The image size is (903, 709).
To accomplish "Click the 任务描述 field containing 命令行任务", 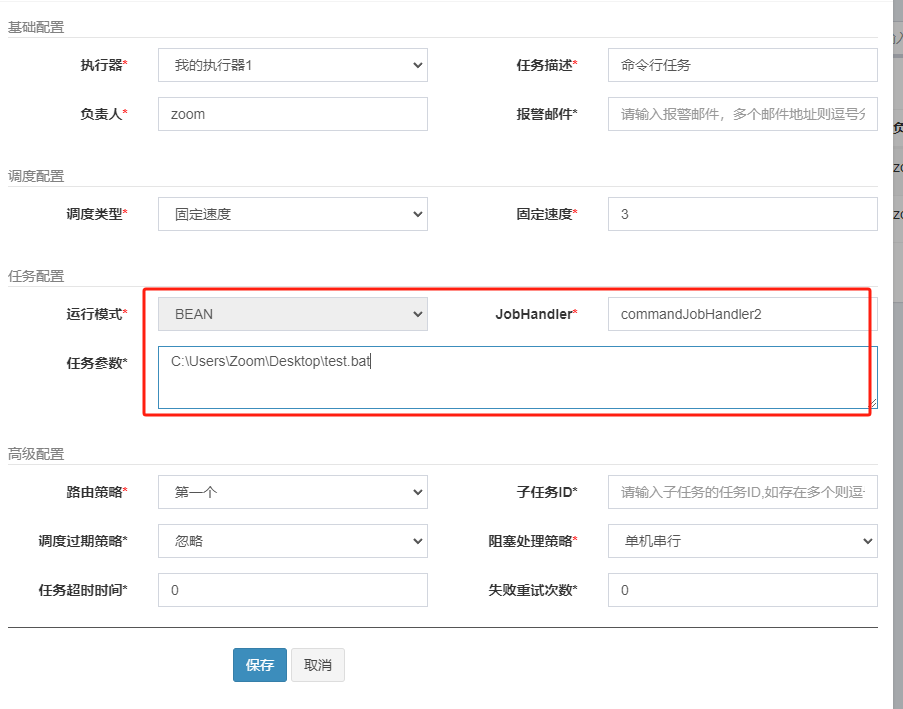I will click(742, 65).
